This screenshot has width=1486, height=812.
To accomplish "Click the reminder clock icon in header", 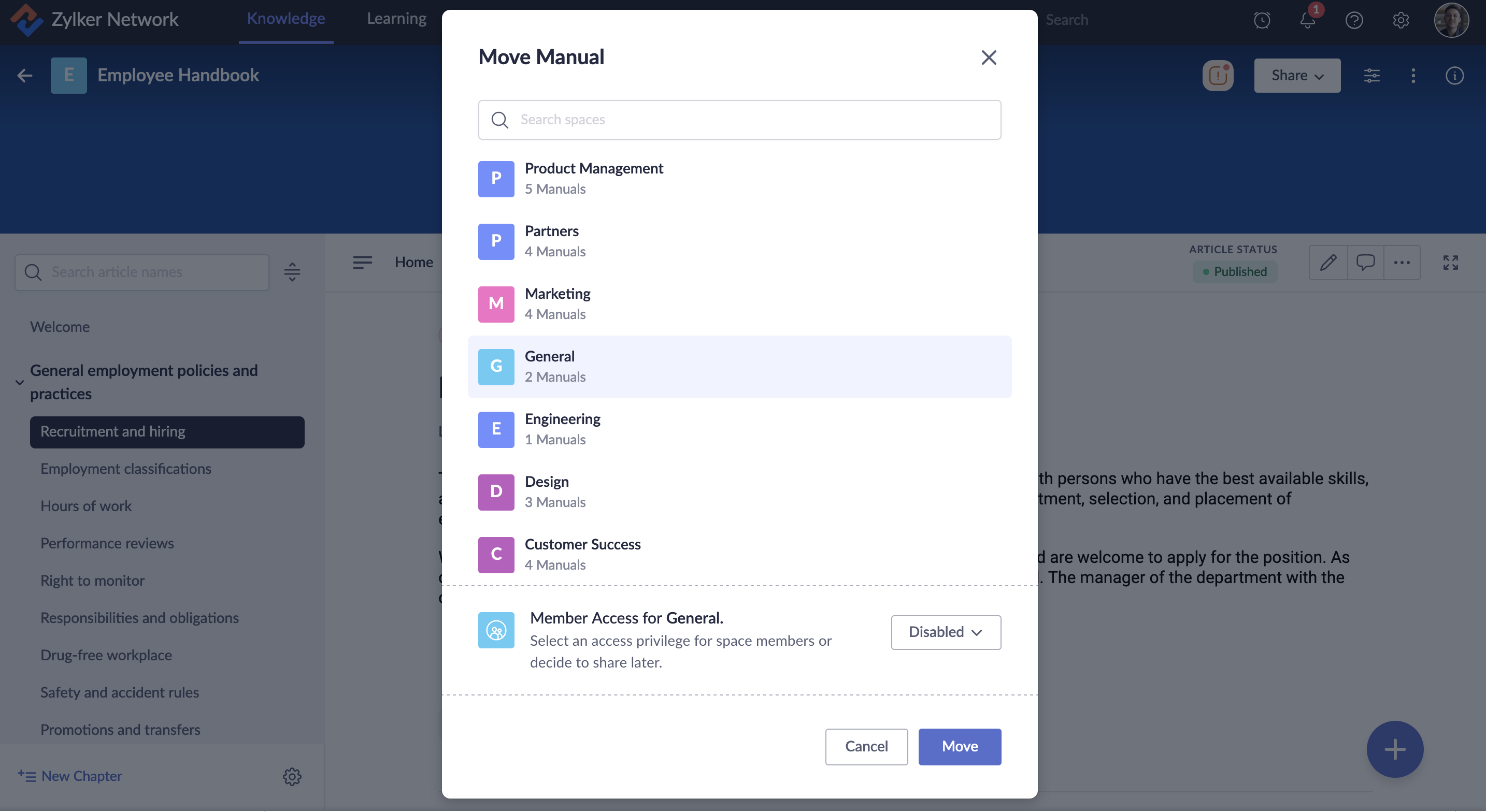I will point(1262,21).
